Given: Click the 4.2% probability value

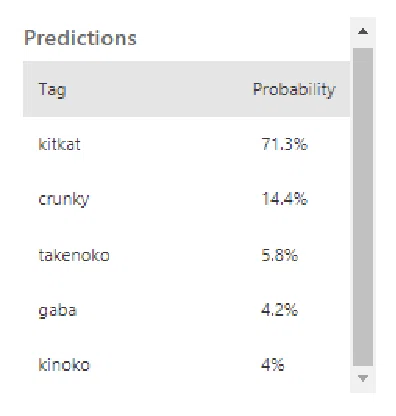Looking at the screenshot, I should point(279,310).
